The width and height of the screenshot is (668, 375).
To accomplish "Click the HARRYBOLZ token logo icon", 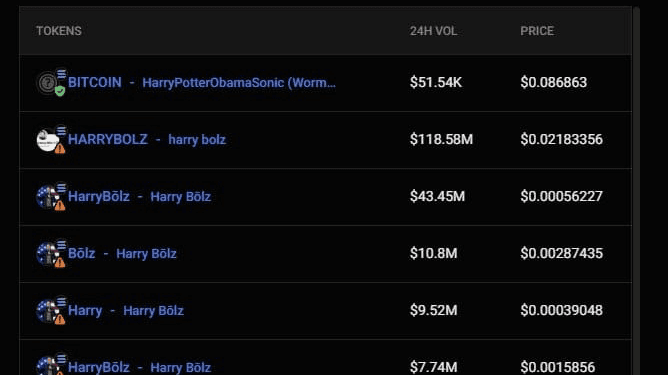I will click(x=47, y=140).
